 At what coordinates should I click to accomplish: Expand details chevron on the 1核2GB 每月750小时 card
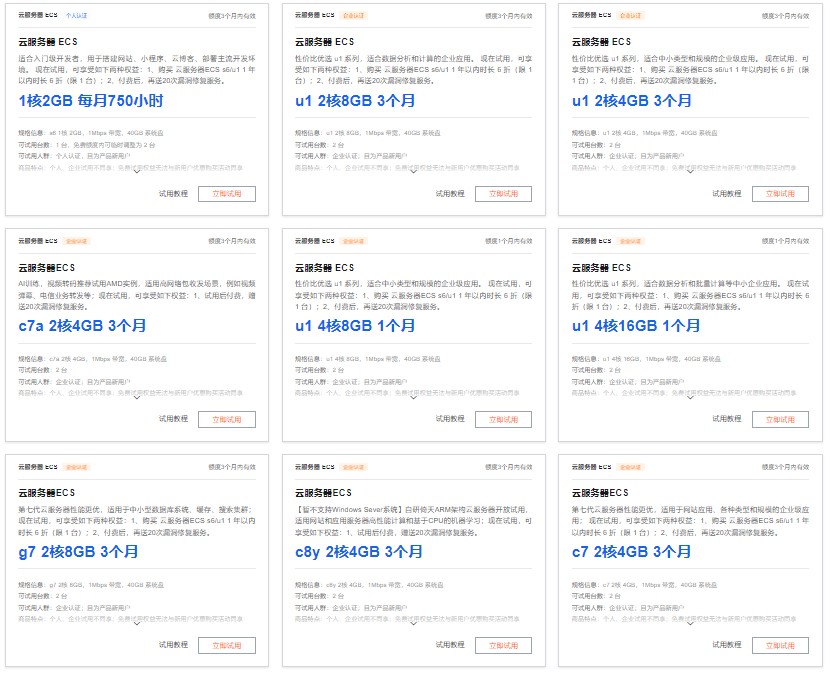pyautogui.click(x=137, y=172)
